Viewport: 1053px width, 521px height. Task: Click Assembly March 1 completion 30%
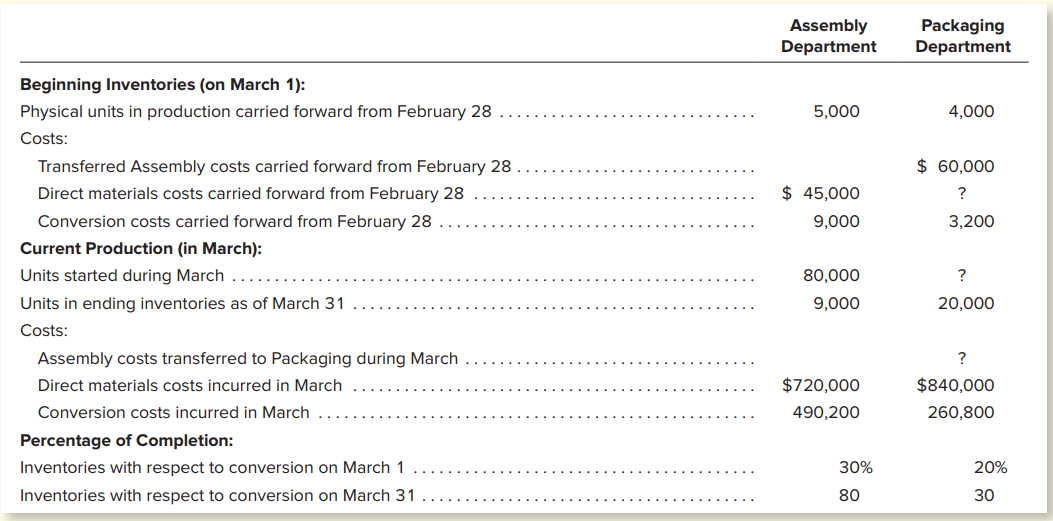856,468
